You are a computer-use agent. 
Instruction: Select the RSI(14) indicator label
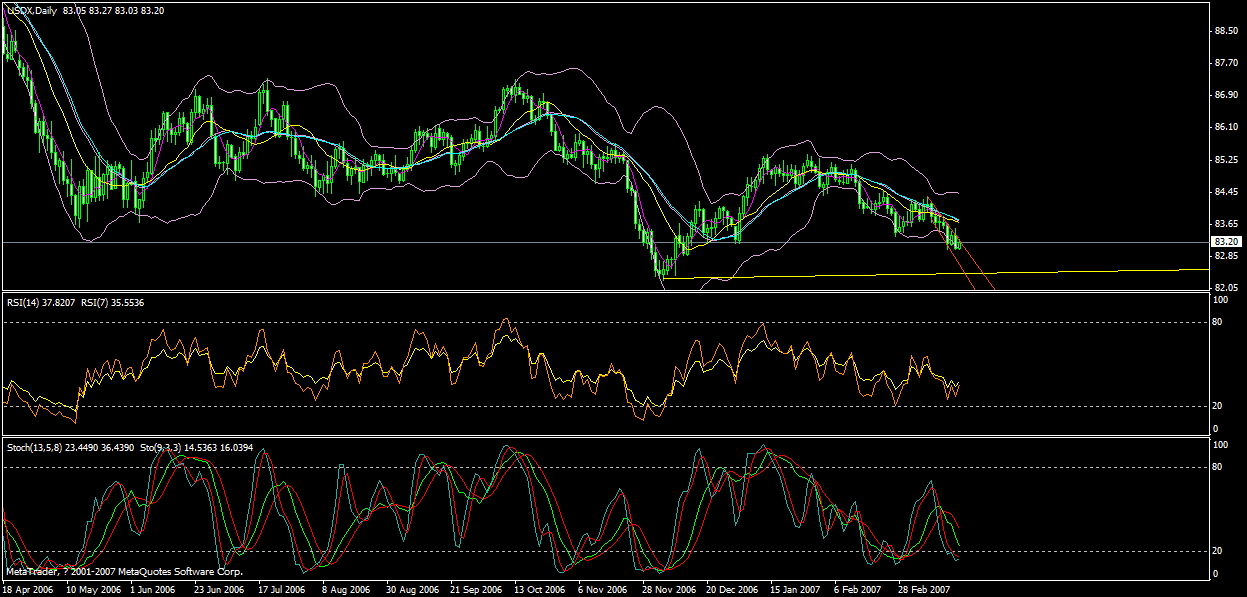(x=41, y=303)
